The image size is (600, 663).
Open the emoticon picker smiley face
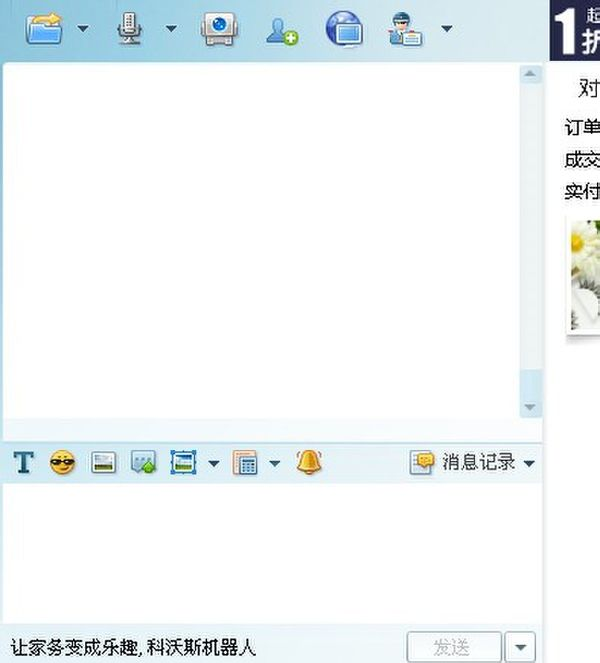point(62,463)
